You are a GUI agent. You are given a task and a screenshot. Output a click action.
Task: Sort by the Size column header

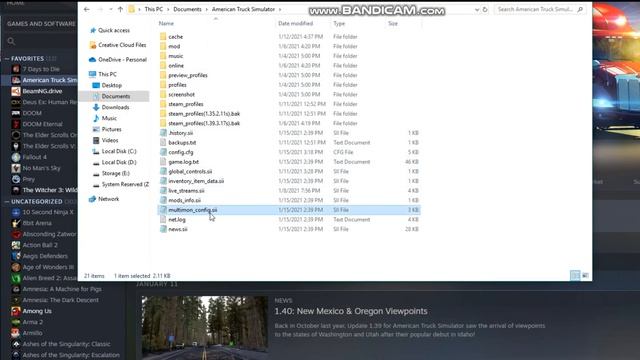tap(393, 24)
